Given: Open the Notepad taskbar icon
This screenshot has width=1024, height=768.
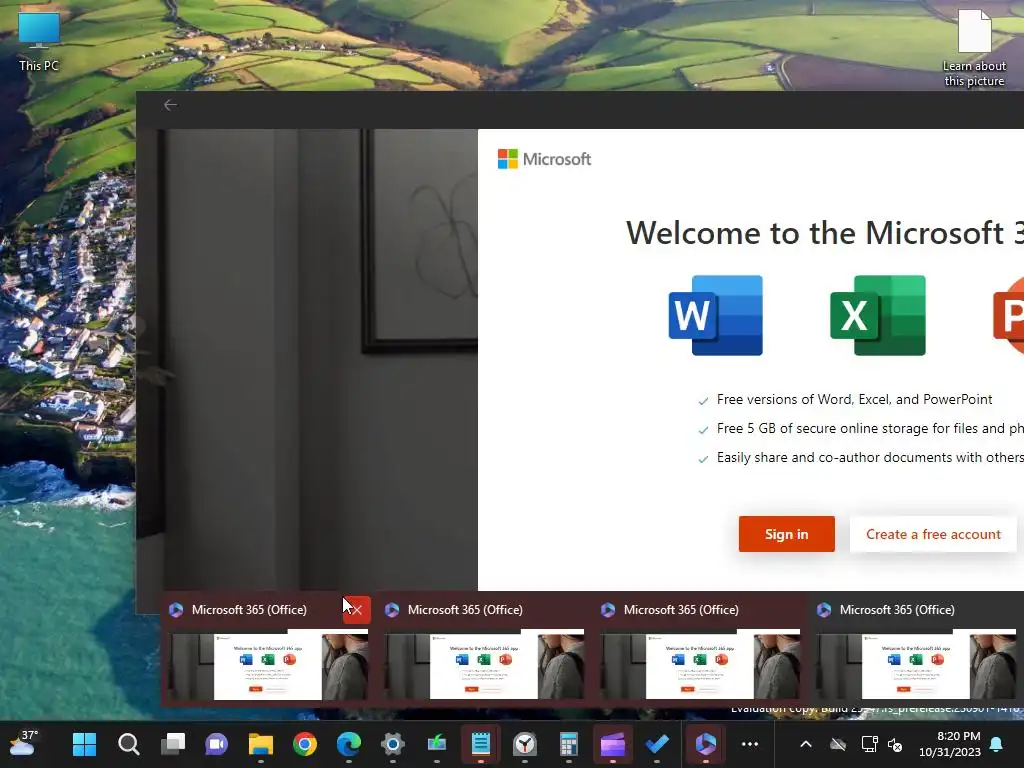Looking at the screenshot, I should point(481,744).
